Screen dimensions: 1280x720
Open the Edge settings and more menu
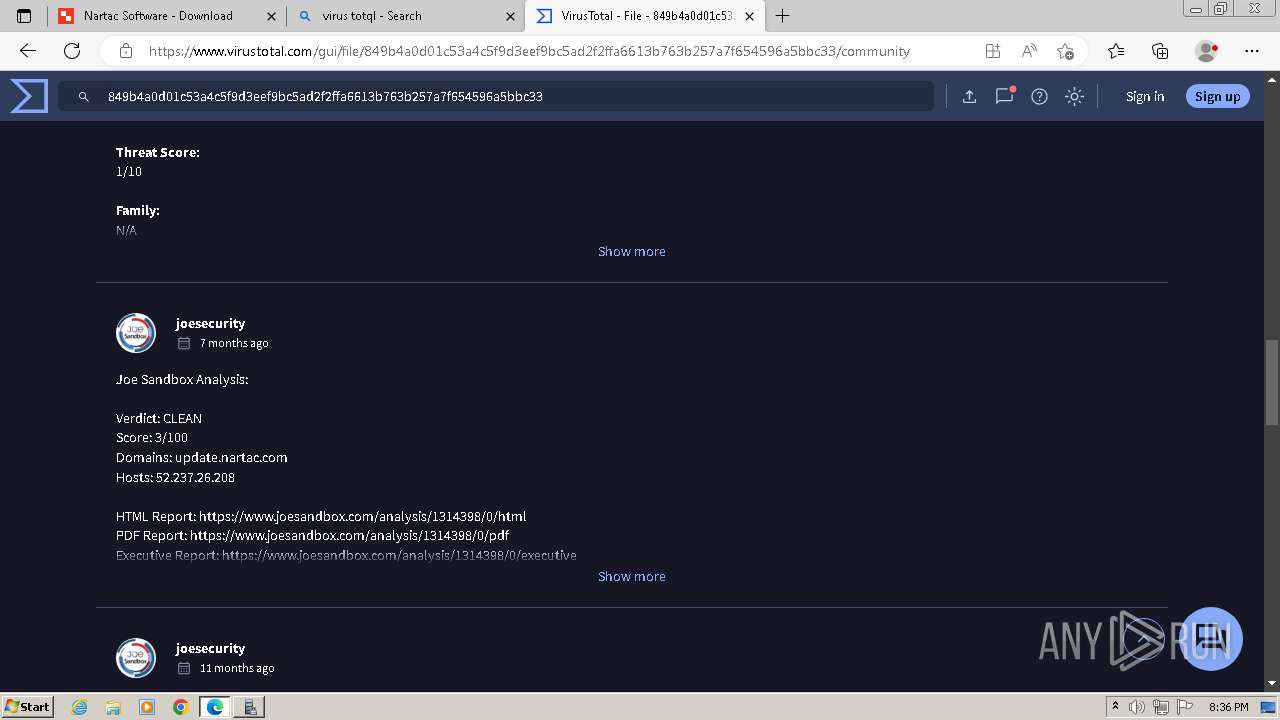[1252, 51]
